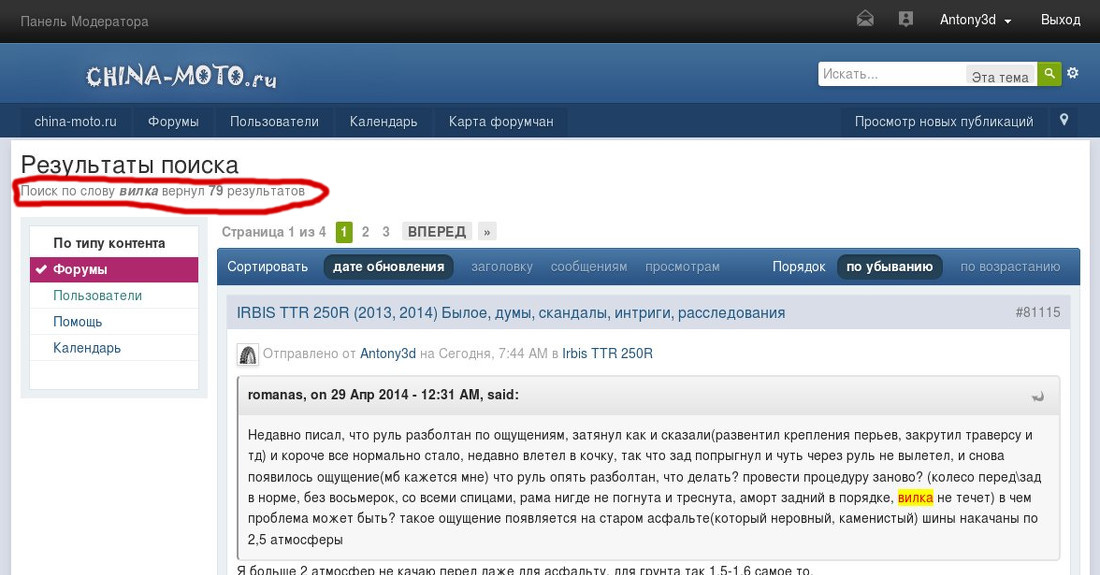Sort by дате обновления

[x=389, y=266]
